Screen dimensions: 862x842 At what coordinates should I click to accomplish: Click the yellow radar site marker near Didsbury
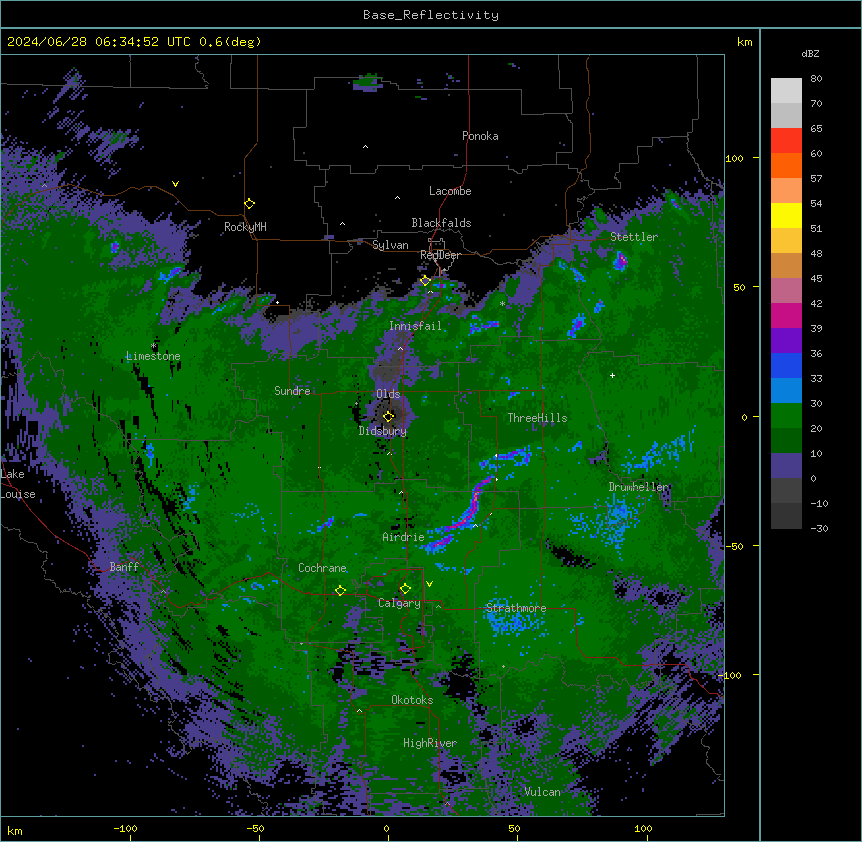[x=389, y=416]
